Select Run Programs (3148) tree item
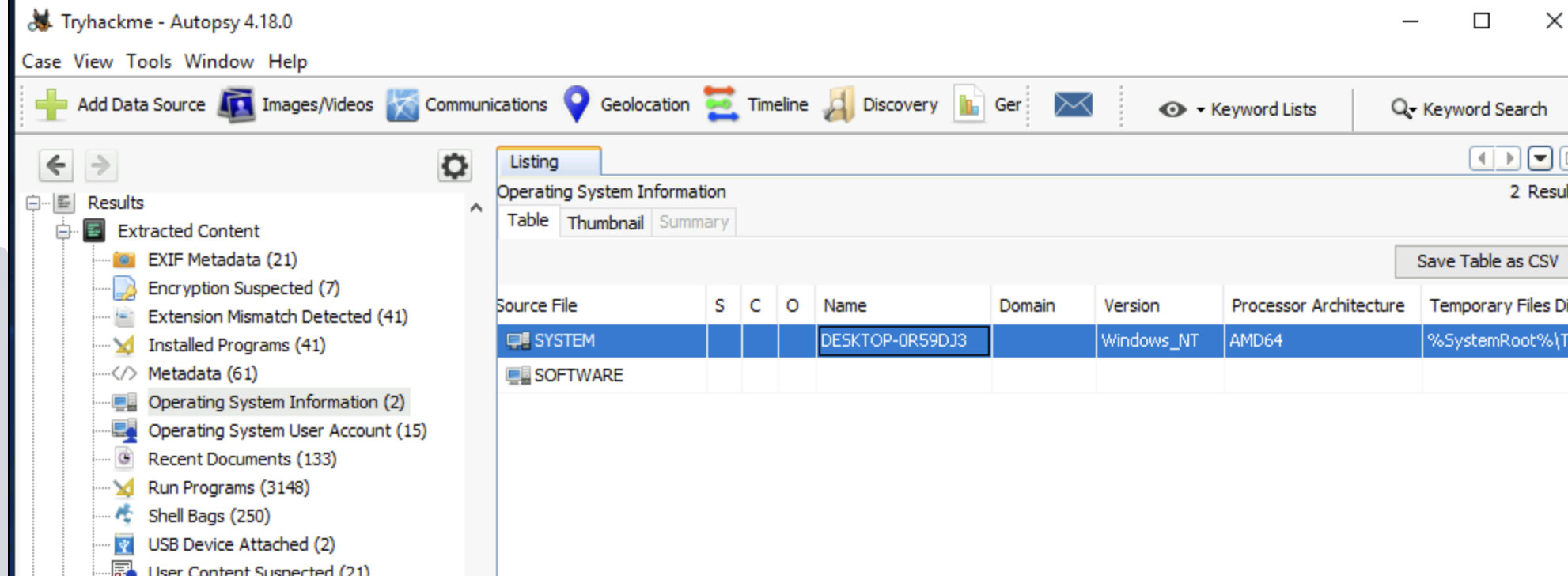The image size is (1568, 576). 229,487
